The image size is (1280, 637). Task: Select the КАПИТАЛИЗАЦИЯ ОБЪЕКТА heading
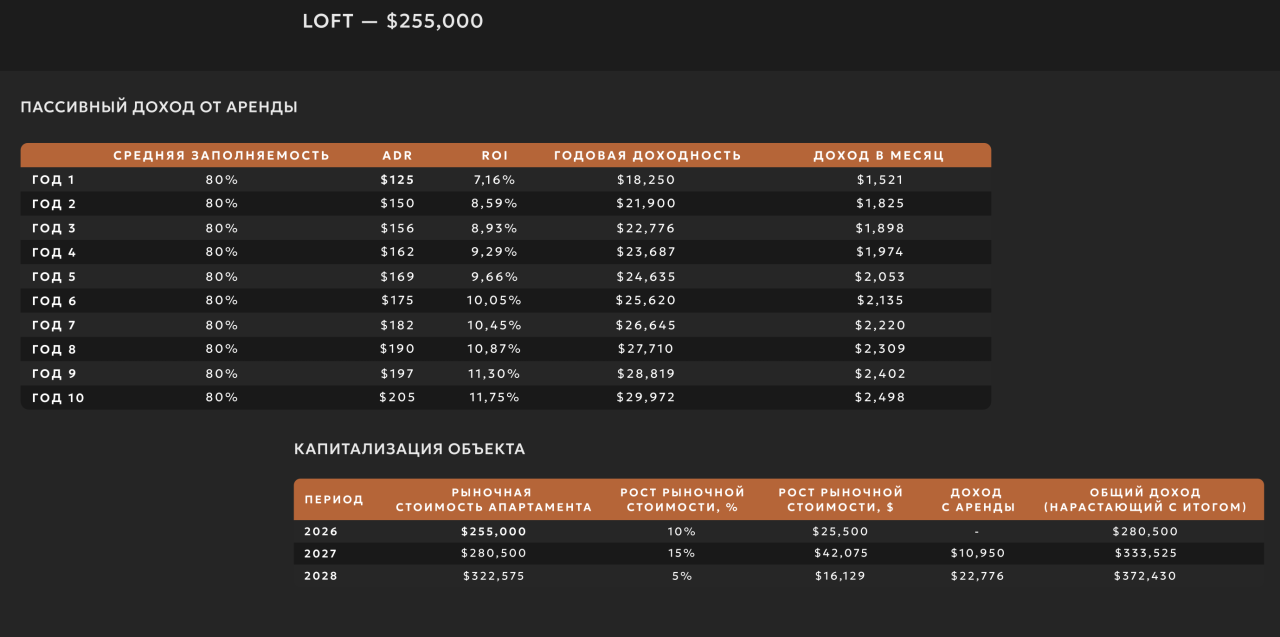(409, 449)
